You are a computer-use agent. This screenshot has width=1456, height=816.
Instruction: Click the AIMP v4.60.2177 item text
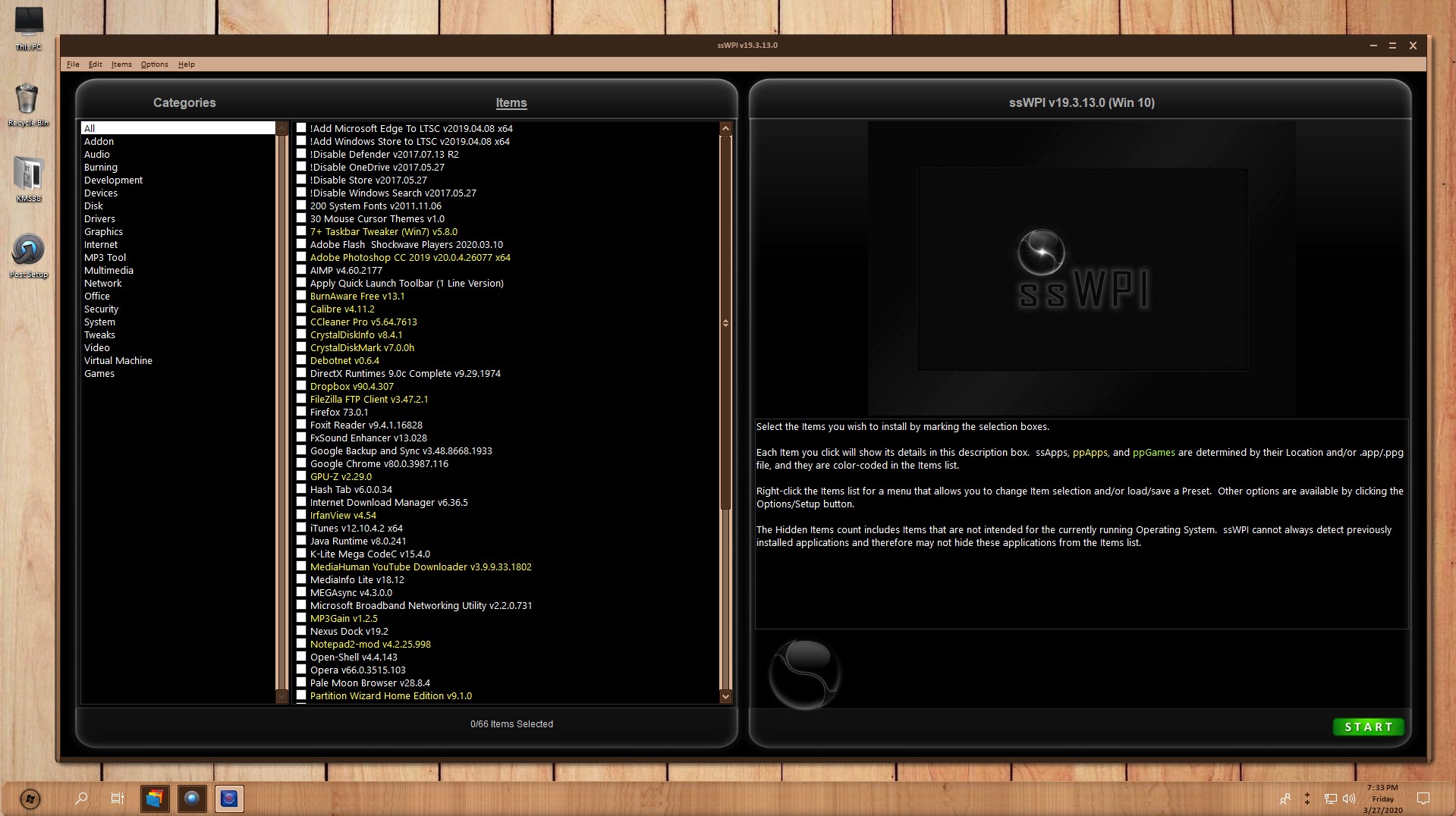346,270
